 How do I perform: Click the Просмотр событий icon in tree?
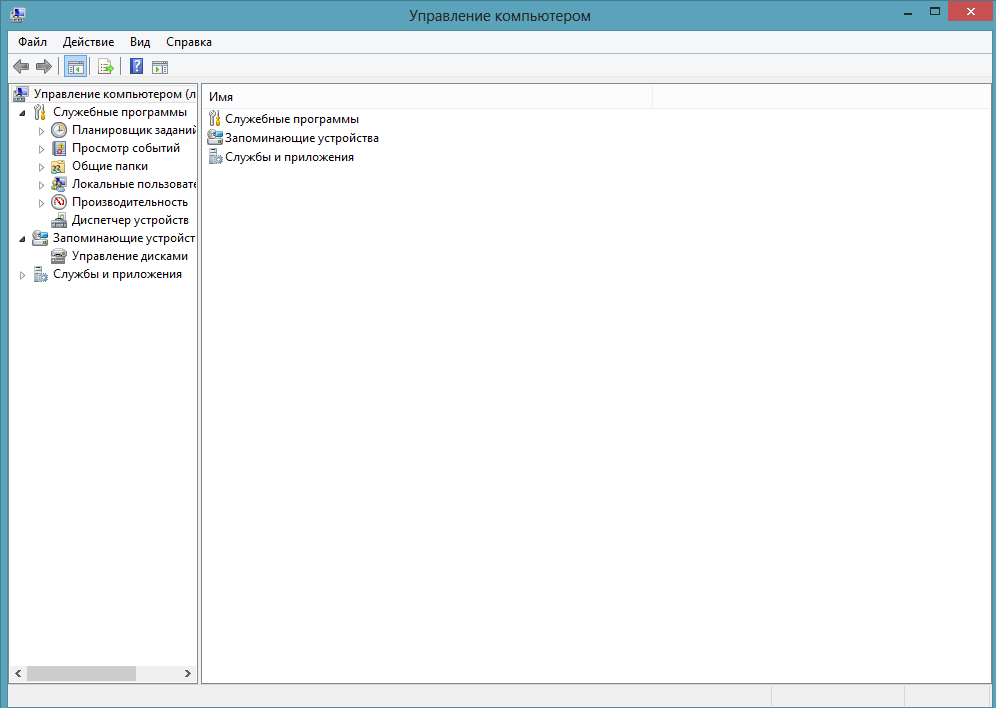(x=58, y=149)
